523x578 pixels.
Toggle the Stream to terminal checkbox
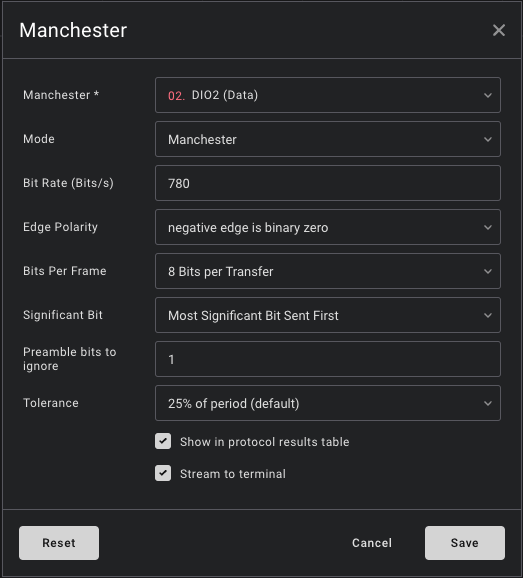click(163, 473)
